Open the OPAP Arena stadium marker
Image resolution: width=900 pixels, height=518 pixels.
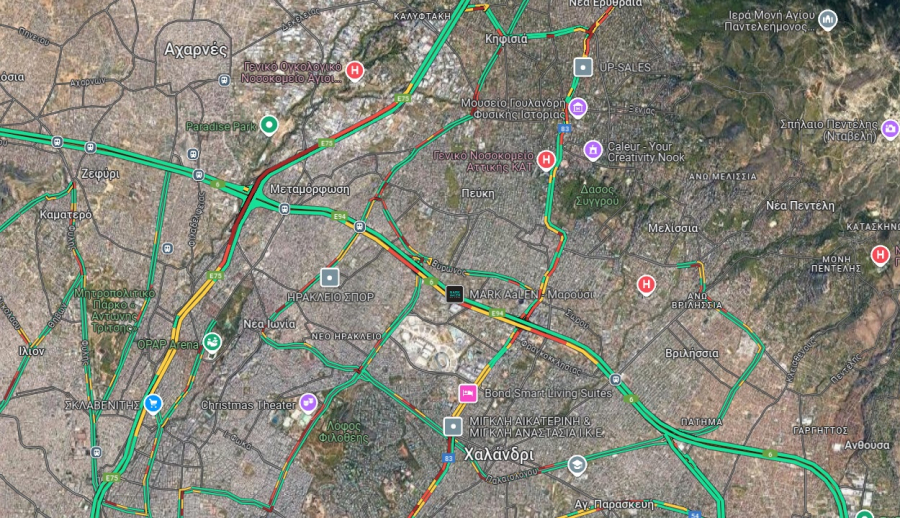coord(212,343)
